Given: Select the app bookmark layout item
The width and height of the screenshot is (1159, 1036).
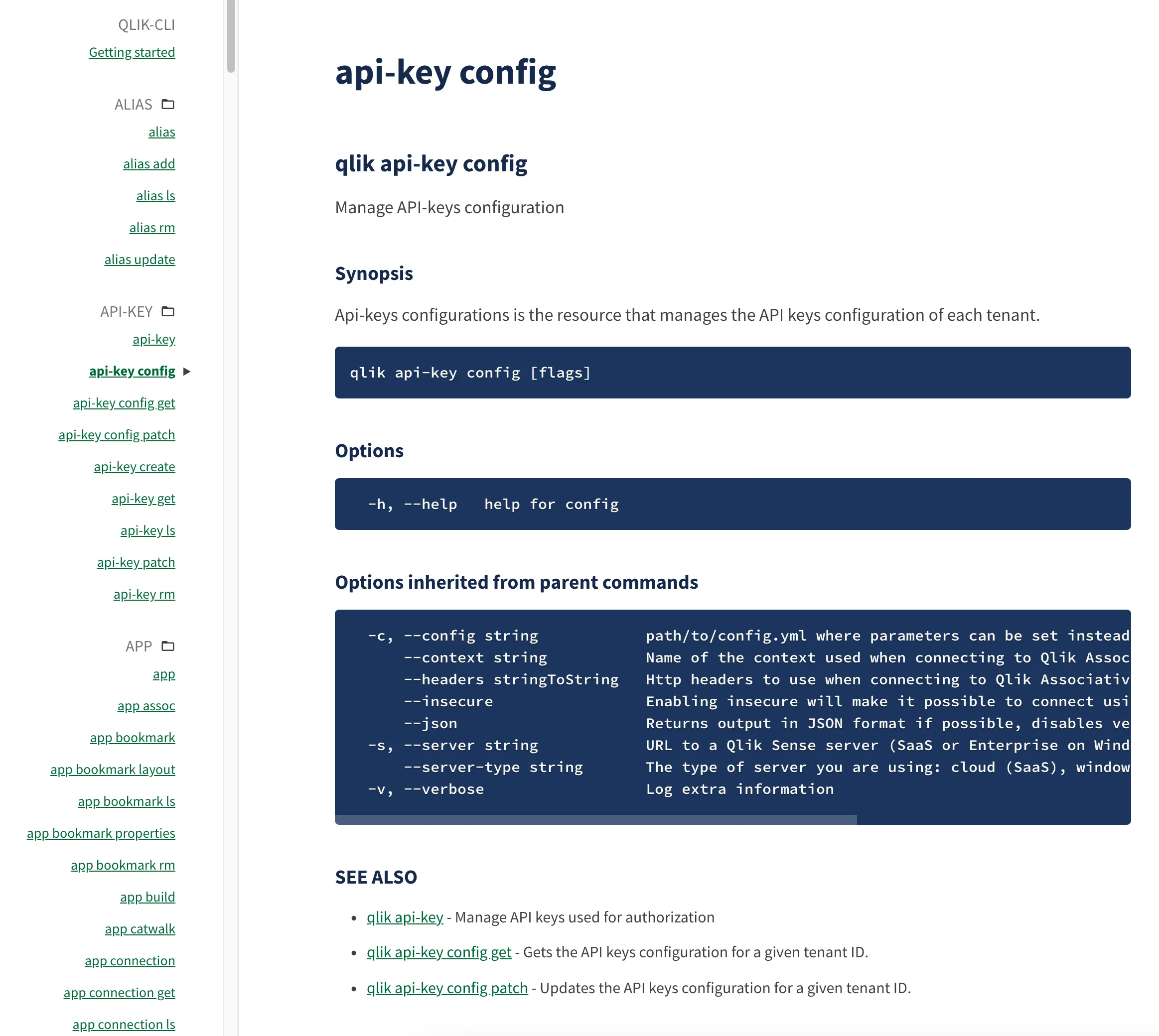Looking at the screenshot, I should (113, 769).
